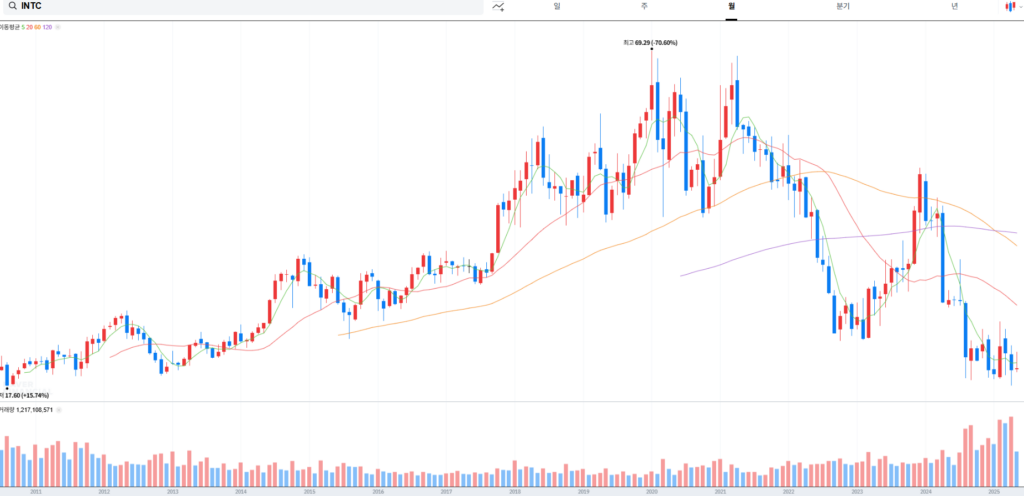Select the 5-period moving average value
Viewport: 1024px width, 496px height.
pyautogui.click(x=23, y=26)
